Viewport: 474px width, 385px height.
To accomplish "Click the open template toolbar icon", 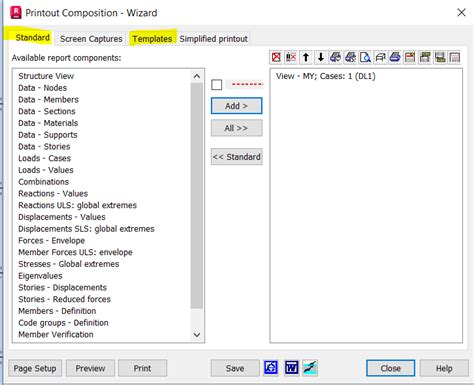I will point(425,57).
